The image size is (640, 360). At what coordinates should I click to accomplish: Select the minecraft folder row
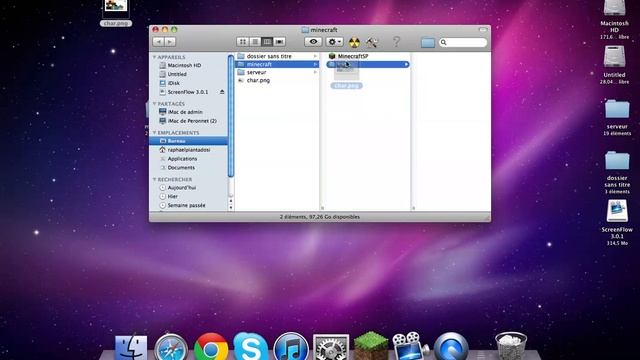tap(277, 64)
